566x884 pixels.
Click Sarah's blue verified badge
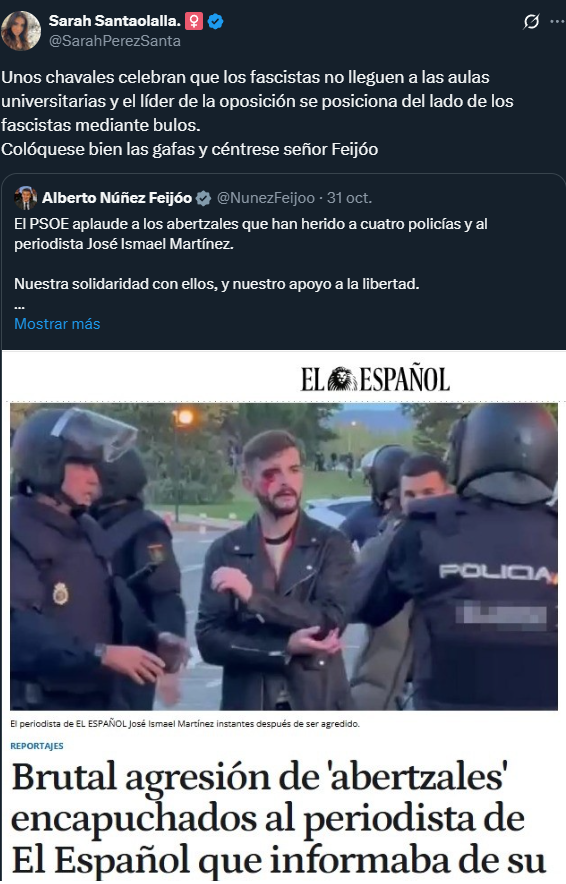[215, 21]
